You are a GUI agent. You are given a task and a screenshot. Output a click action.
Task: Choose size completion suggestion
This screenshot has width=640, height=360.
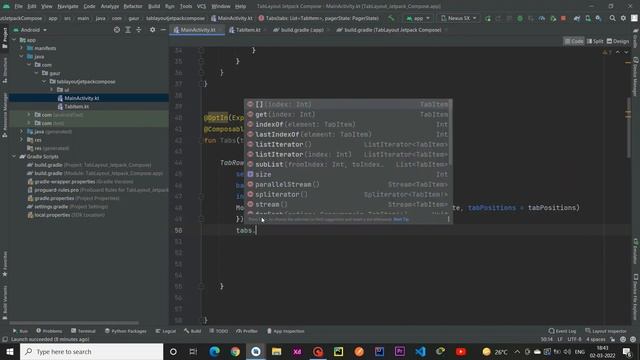coord(348,174)
